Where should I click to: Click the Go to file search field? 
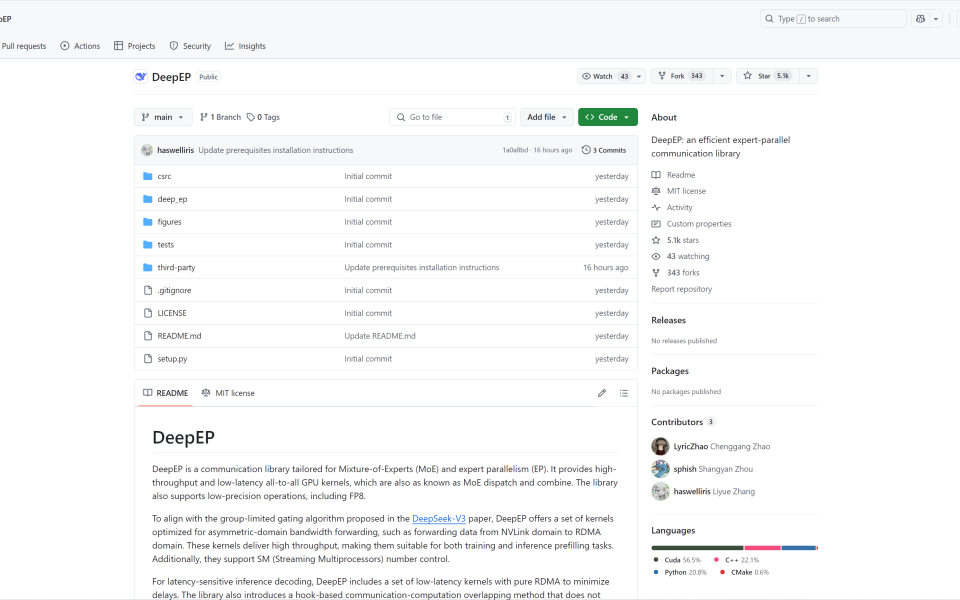[452, 117]
